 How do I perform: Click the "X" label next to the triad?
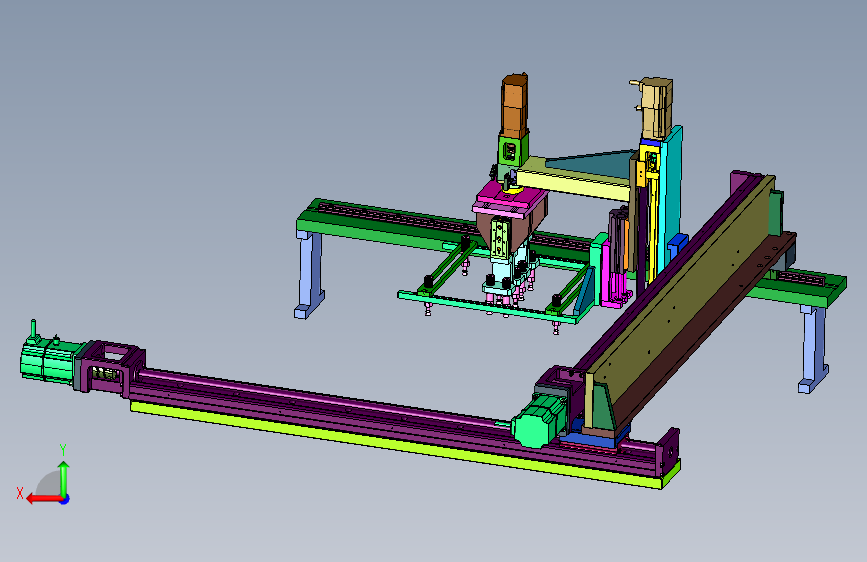click(x=20, y=493)
